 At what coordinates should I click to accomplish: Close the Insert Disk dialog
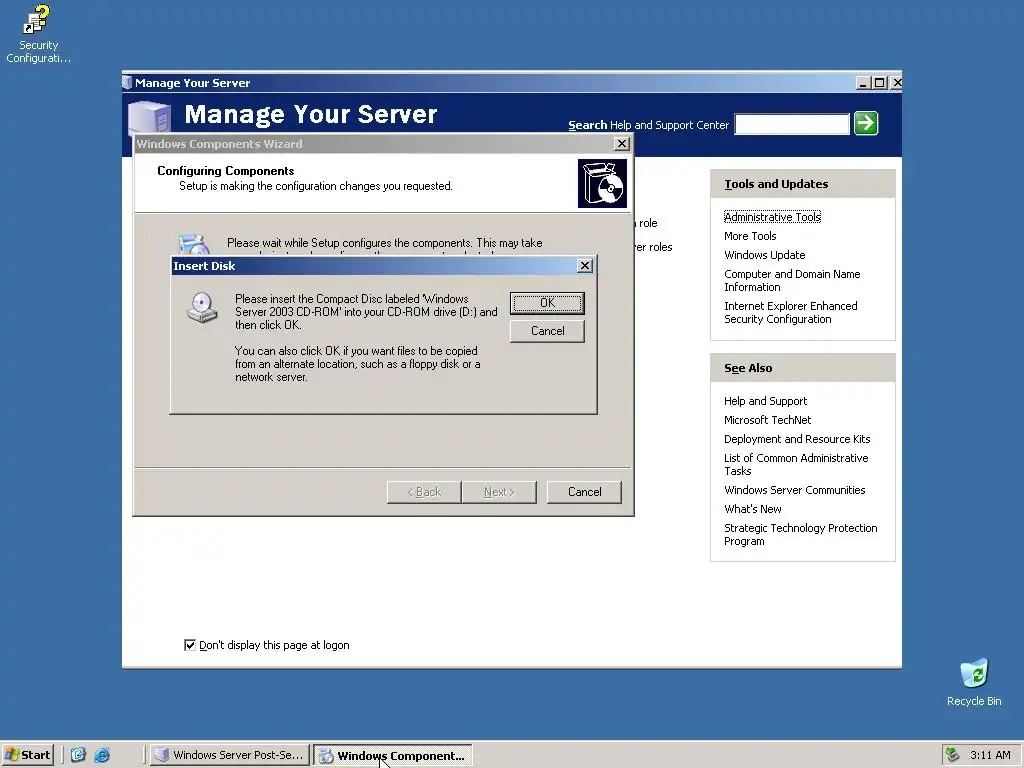585,266
